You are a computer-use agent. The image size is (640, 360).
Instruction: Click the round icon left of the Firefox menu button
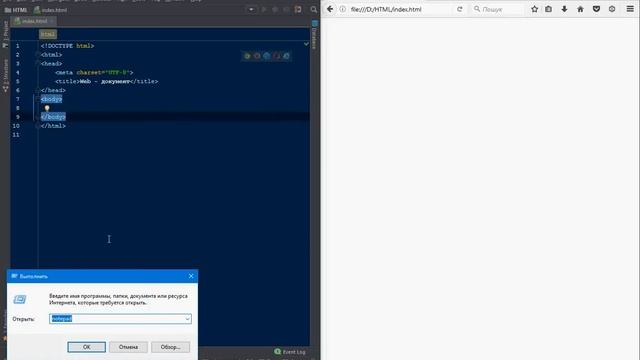[x=612, y=9]
